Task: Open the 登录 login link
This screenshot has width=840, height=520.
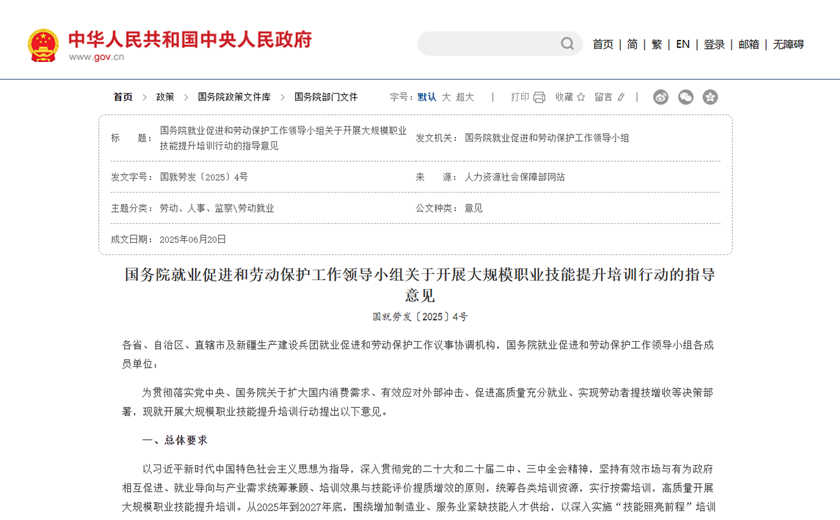Action: click(x=714, y=44)
